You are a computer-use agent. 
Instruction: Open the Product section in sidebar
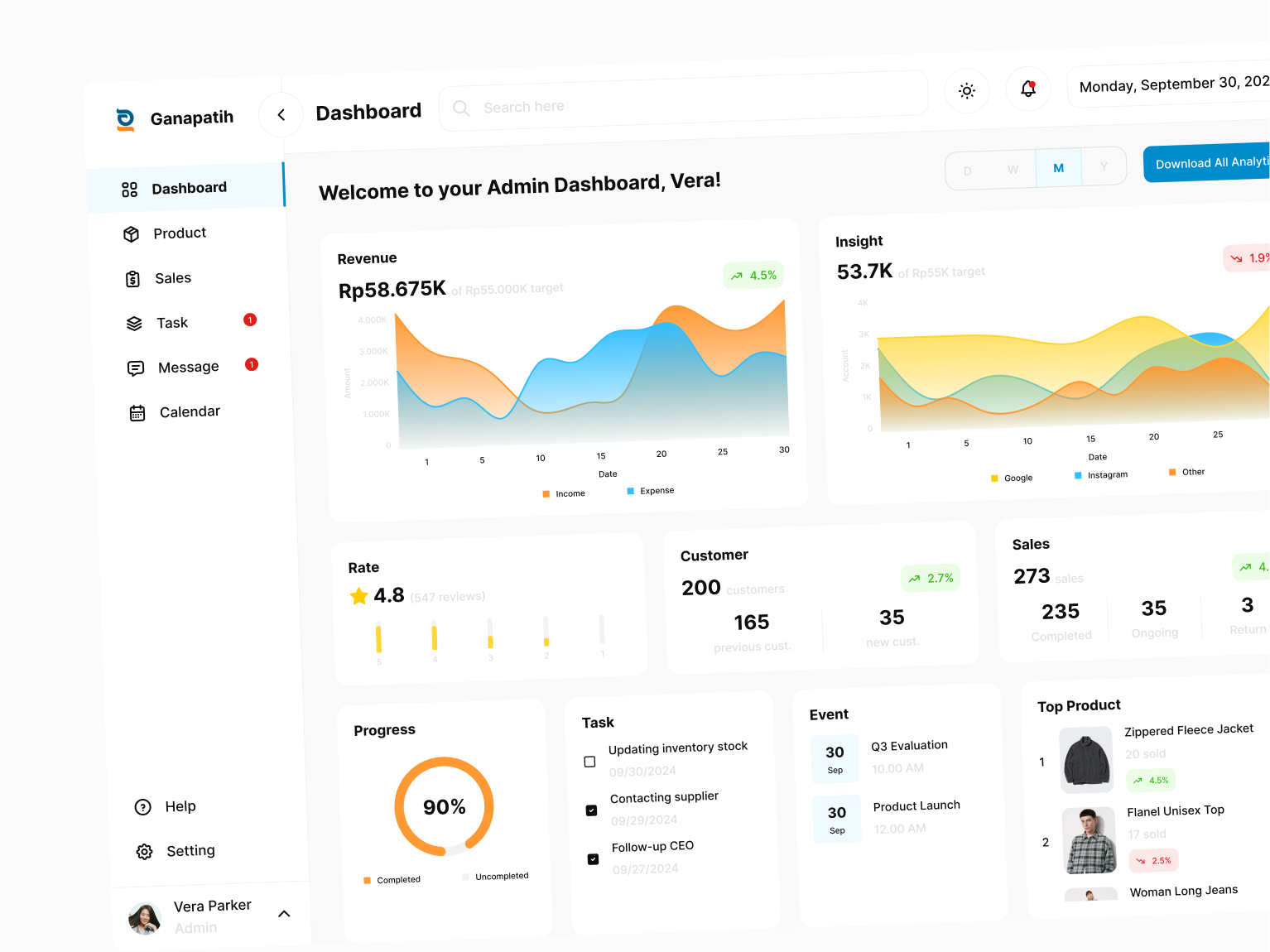(132, 233)
